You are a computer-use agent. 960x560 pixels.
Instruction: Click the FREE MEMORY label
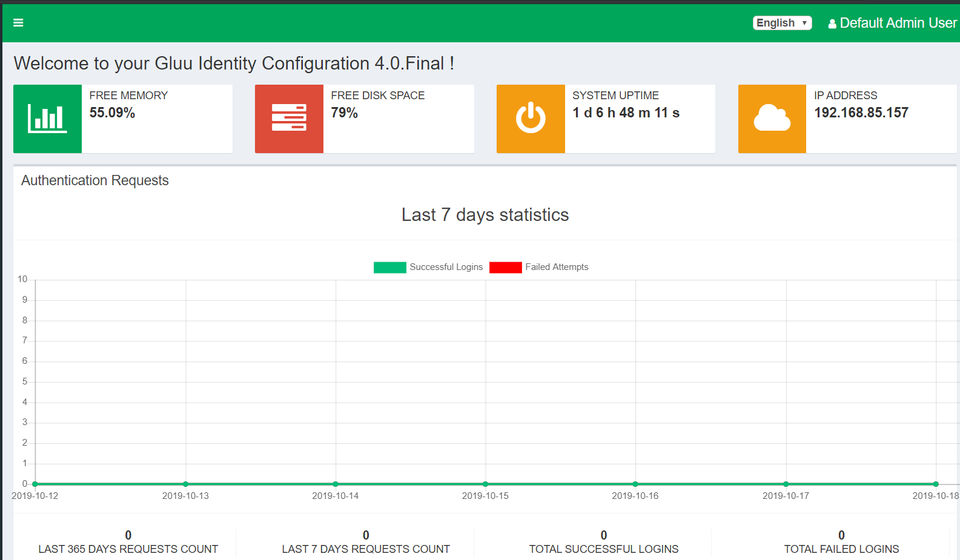129,95
